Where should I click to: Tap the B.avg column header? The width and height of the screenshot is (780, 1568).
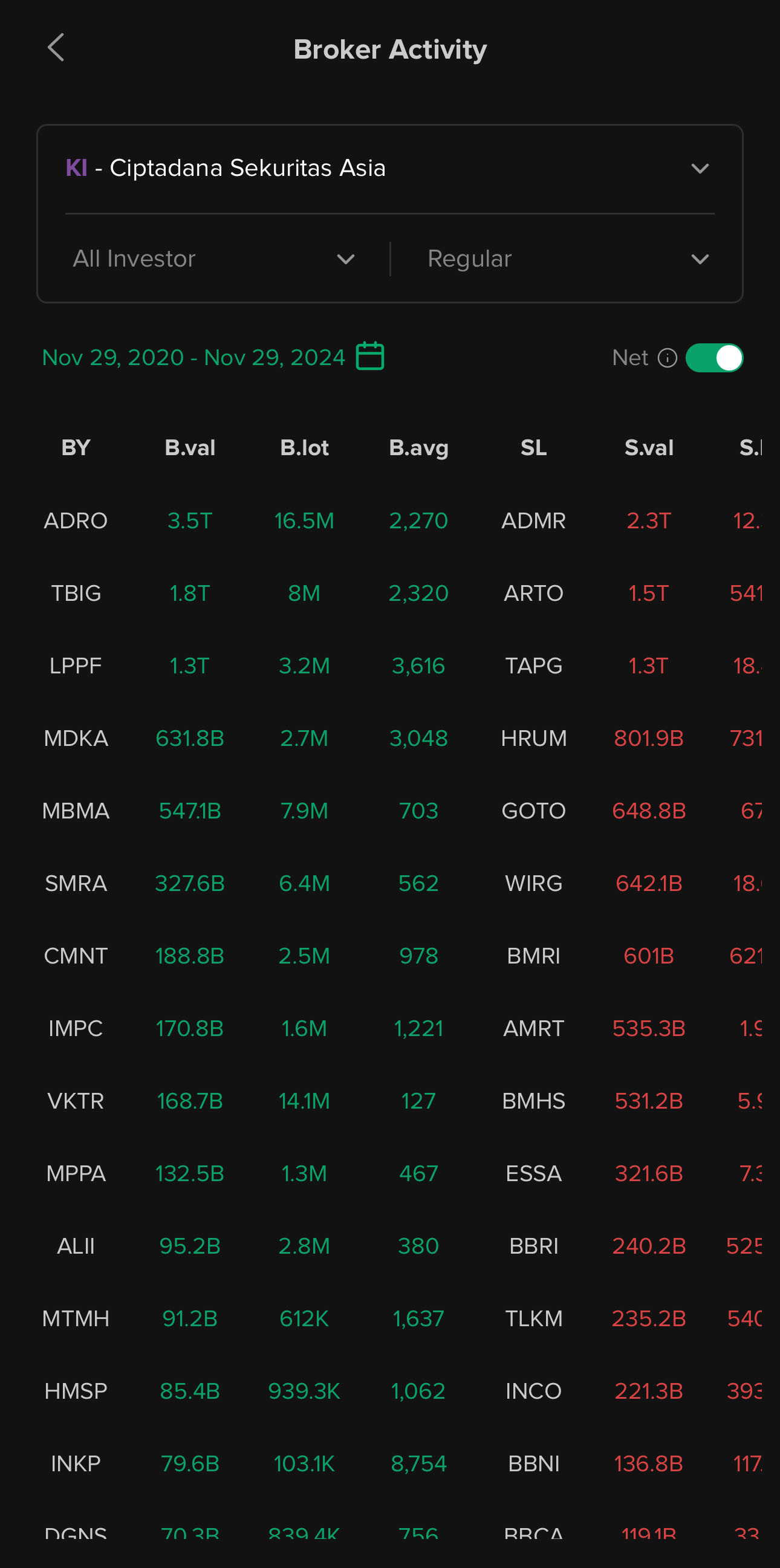point(418,448)
